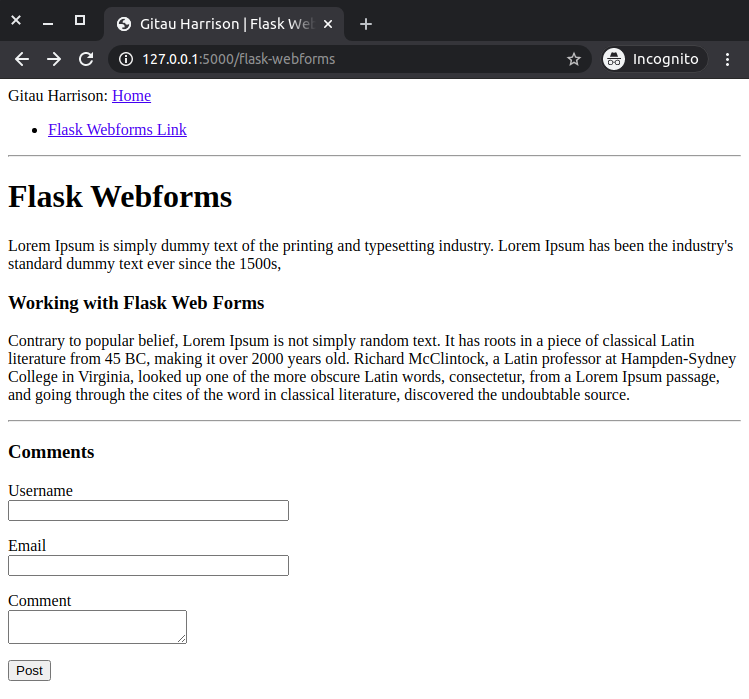This screenshot has width=749, height=699.
Task: Focus the Email input field
Action: [148, 565]
